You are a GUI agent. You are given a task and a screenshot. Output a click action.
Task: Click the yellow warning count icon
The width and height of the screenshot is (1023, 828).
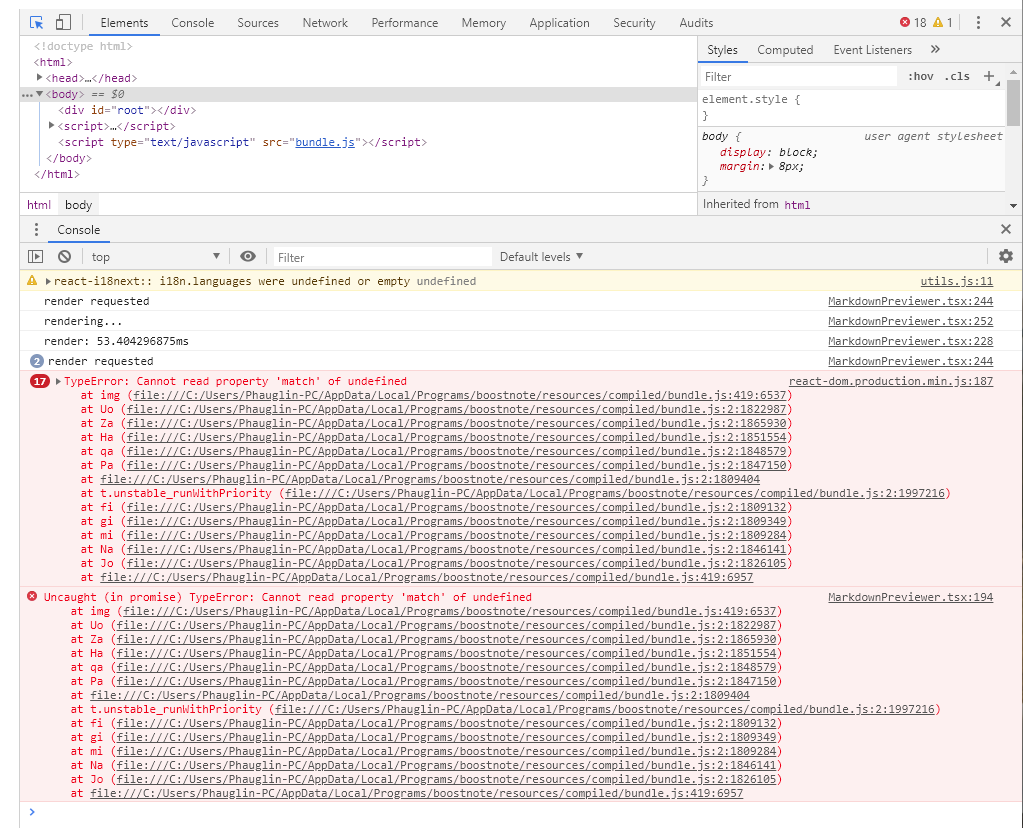pyautogui.click(x=938, y=23)
